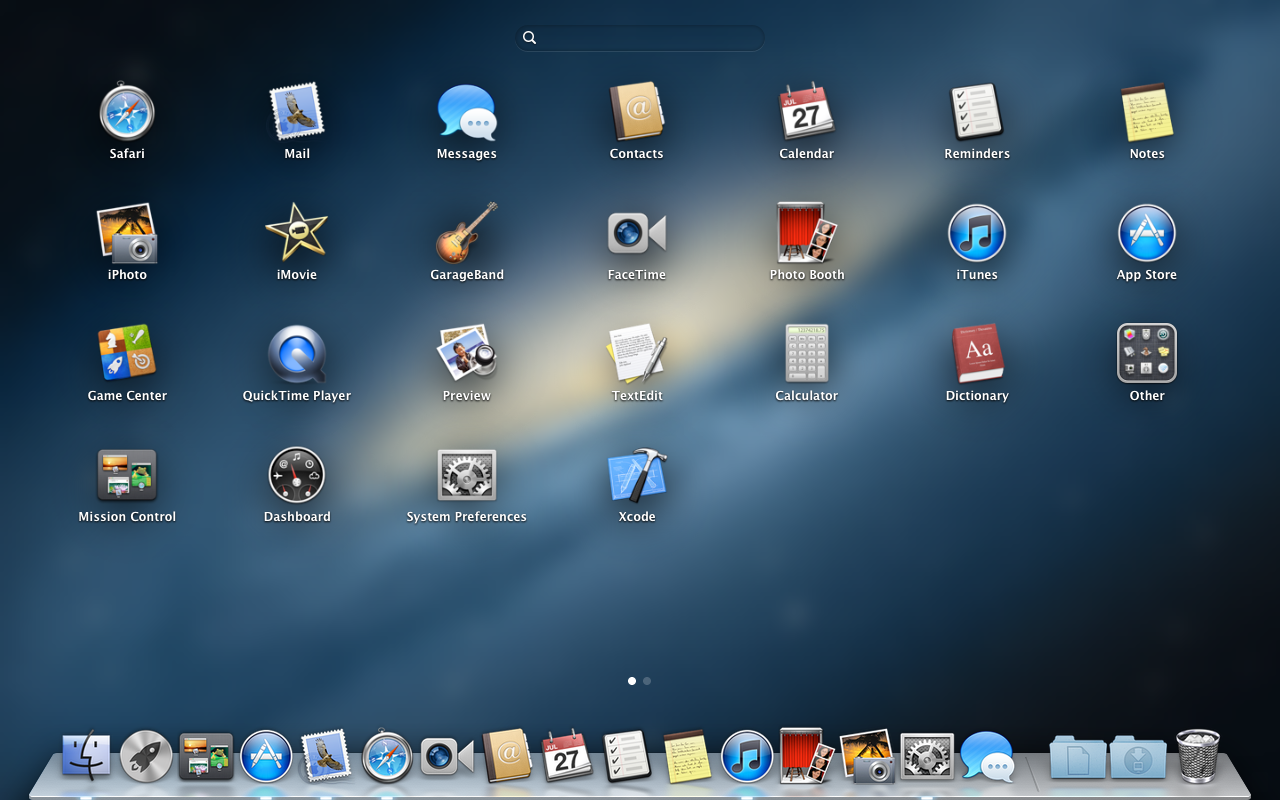Open the Other folder in Launchpad
This screenshot has height=800, width=1280.
click(1147, 353)
